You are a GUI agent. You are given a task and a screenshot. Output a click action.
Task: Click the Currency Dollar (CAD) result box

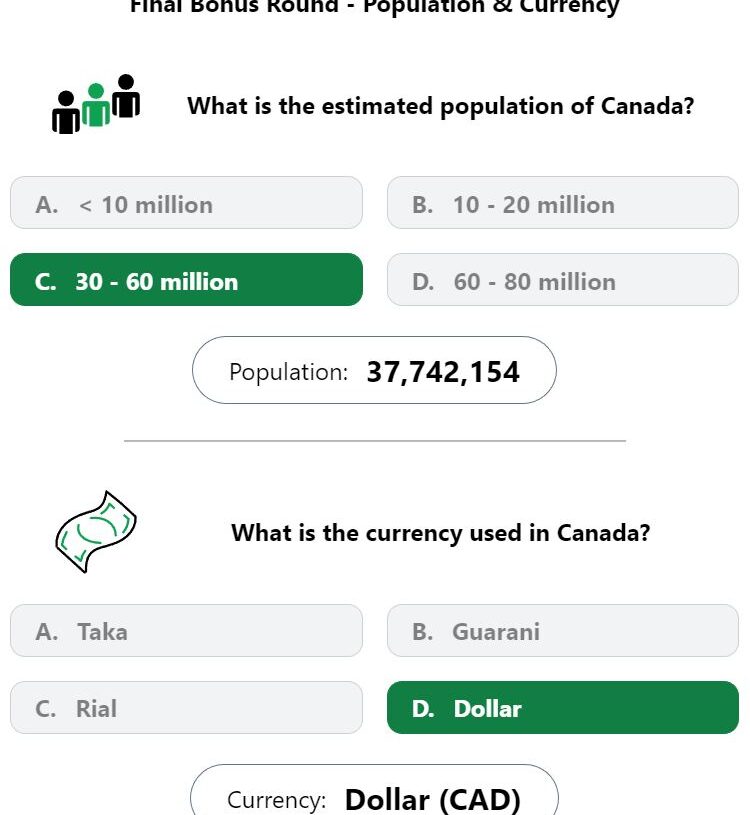tap(374, 790)
